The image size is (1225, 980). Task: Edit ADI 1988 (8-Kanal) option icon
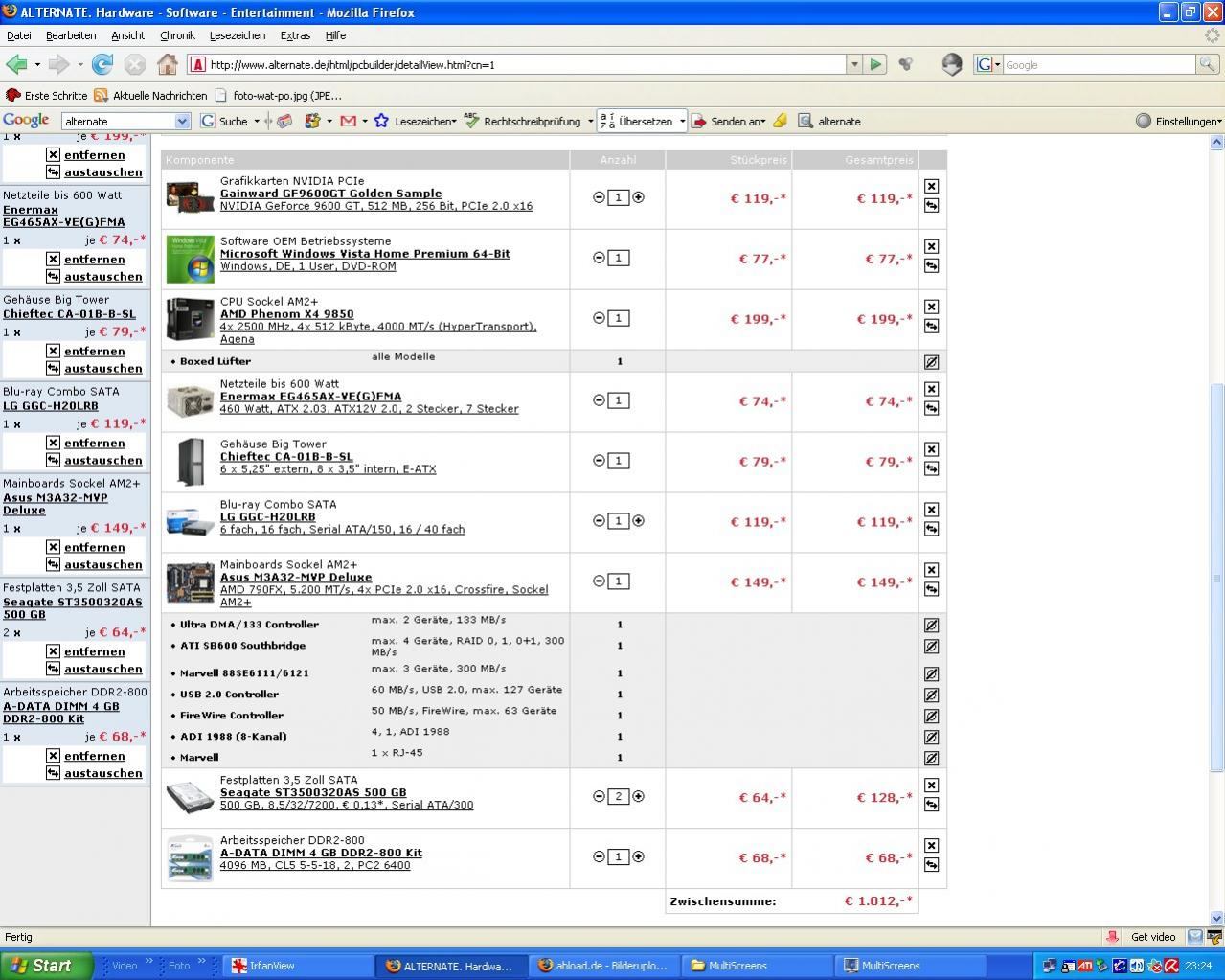(931, 738)
